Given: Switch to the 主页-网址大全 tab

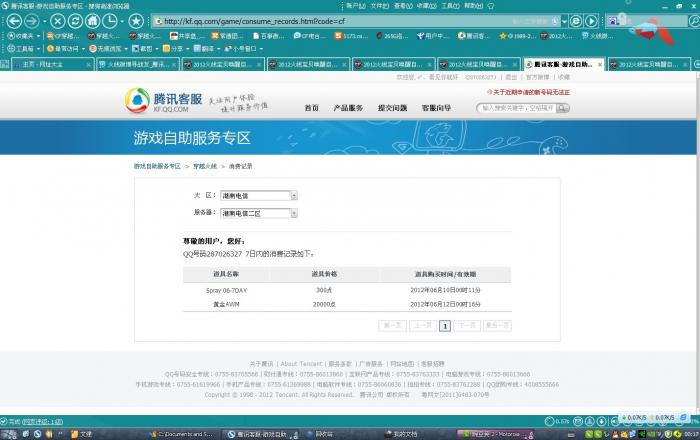Looking at the screenshot, I should coord(53,64).
